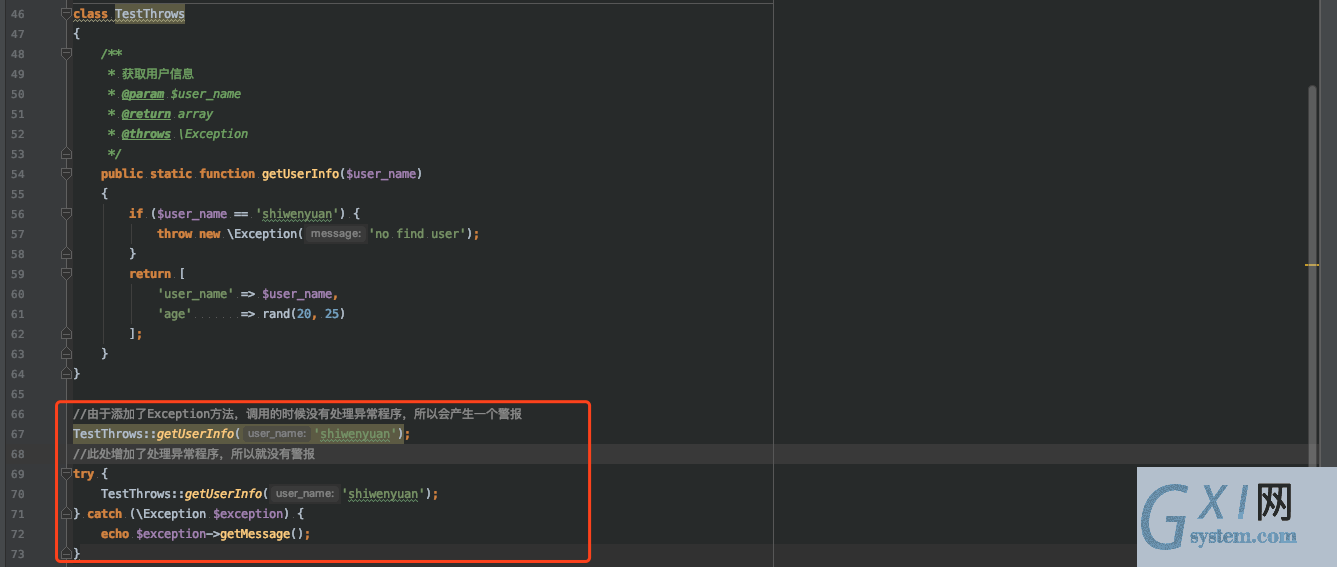Image resolution: width=1337 pixels, height=567 pixels.
Task: Click '\Exception' in the @throws doc line
Action: point(213,134)
